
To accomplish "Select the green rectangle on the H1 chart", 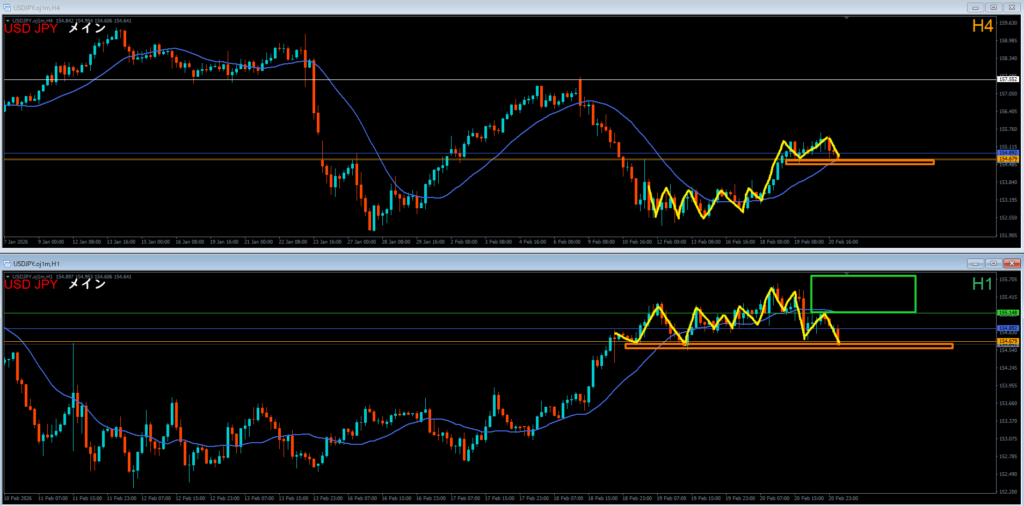I will (x=863, y=276).
